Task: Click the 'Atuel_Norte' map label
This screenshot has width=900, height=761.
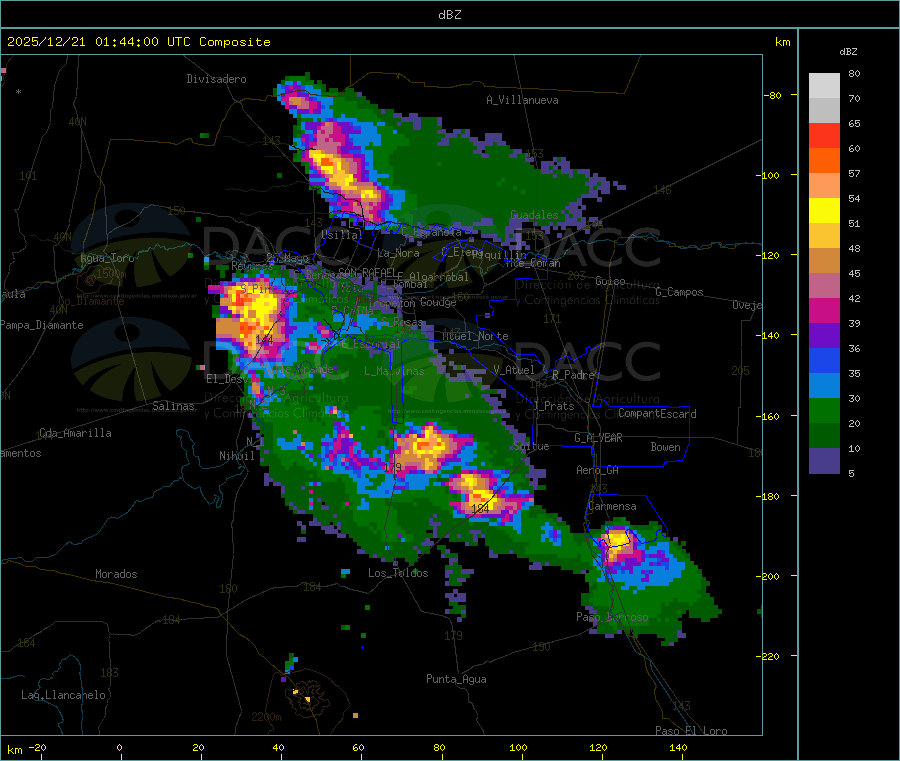Action: tap(475, 336)
